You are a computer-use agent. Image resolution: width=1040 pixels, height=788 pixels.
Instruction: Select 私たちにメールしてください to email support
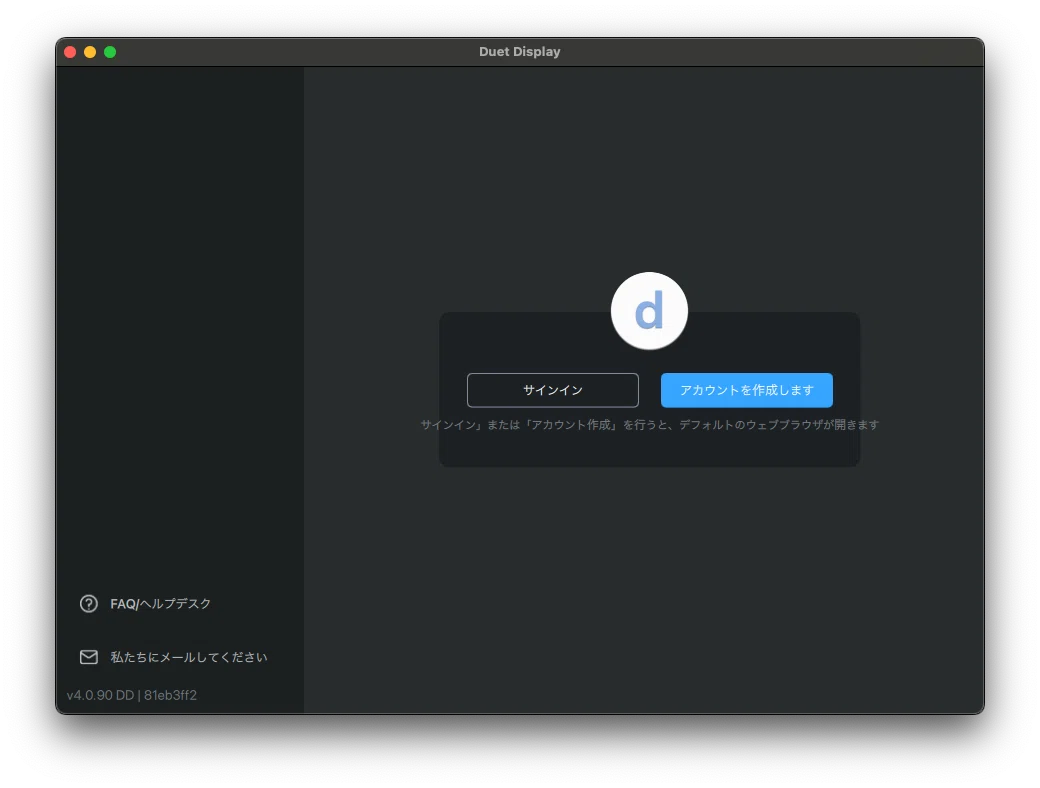[189, 657]
